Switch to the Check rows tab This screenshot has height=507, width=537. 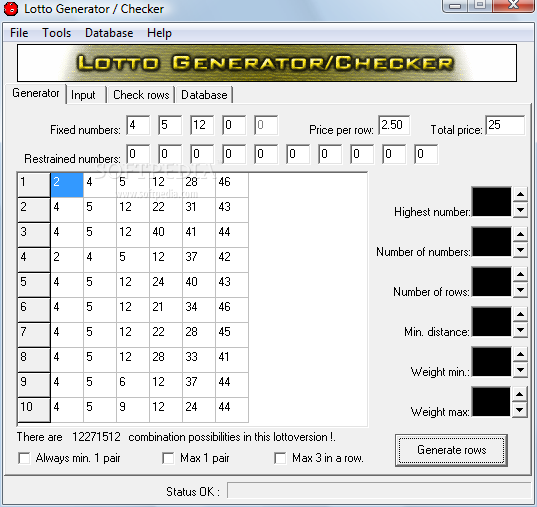[141, 95]
